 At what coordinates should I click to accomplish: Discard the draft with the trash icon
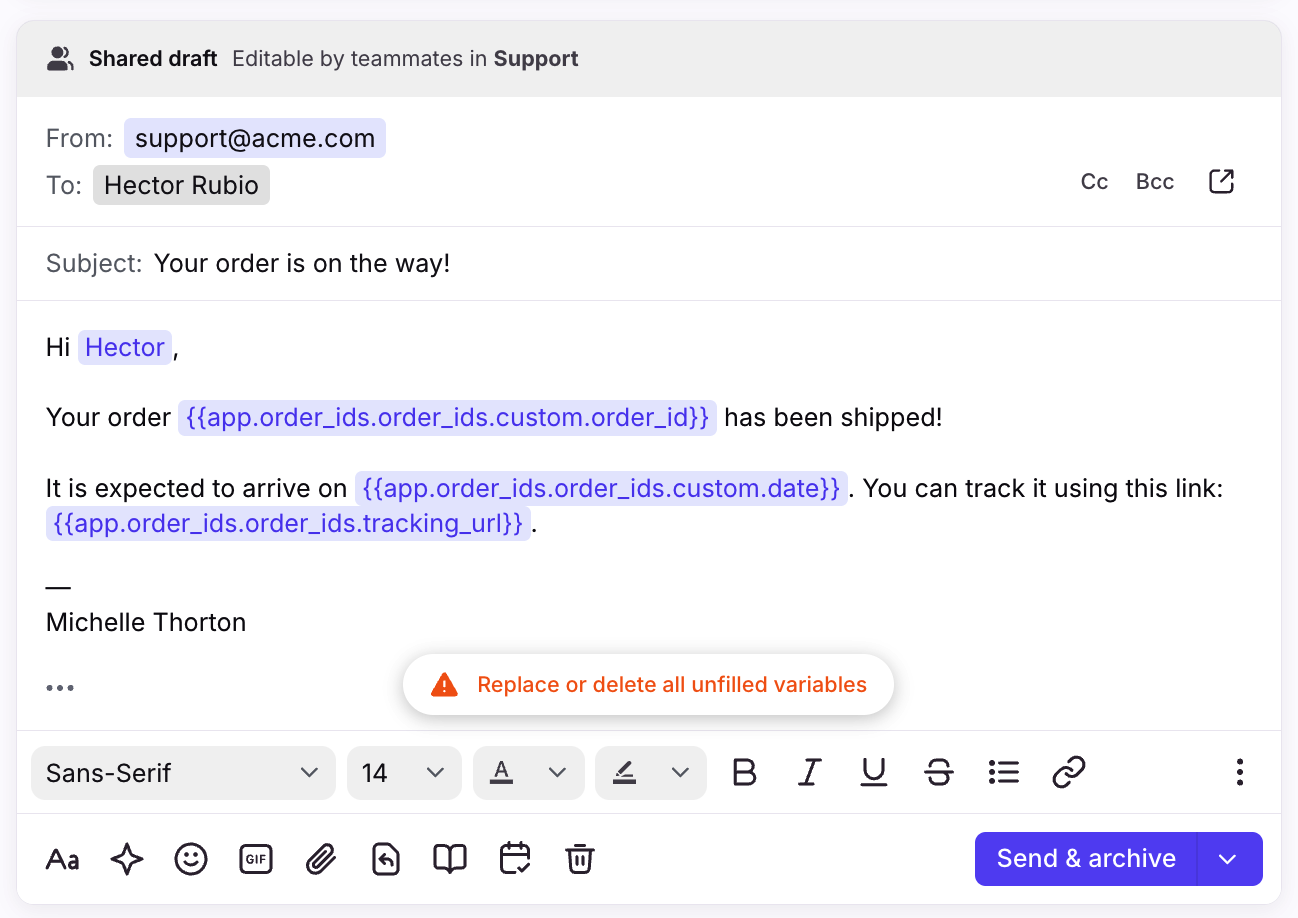tap(579, 859)
